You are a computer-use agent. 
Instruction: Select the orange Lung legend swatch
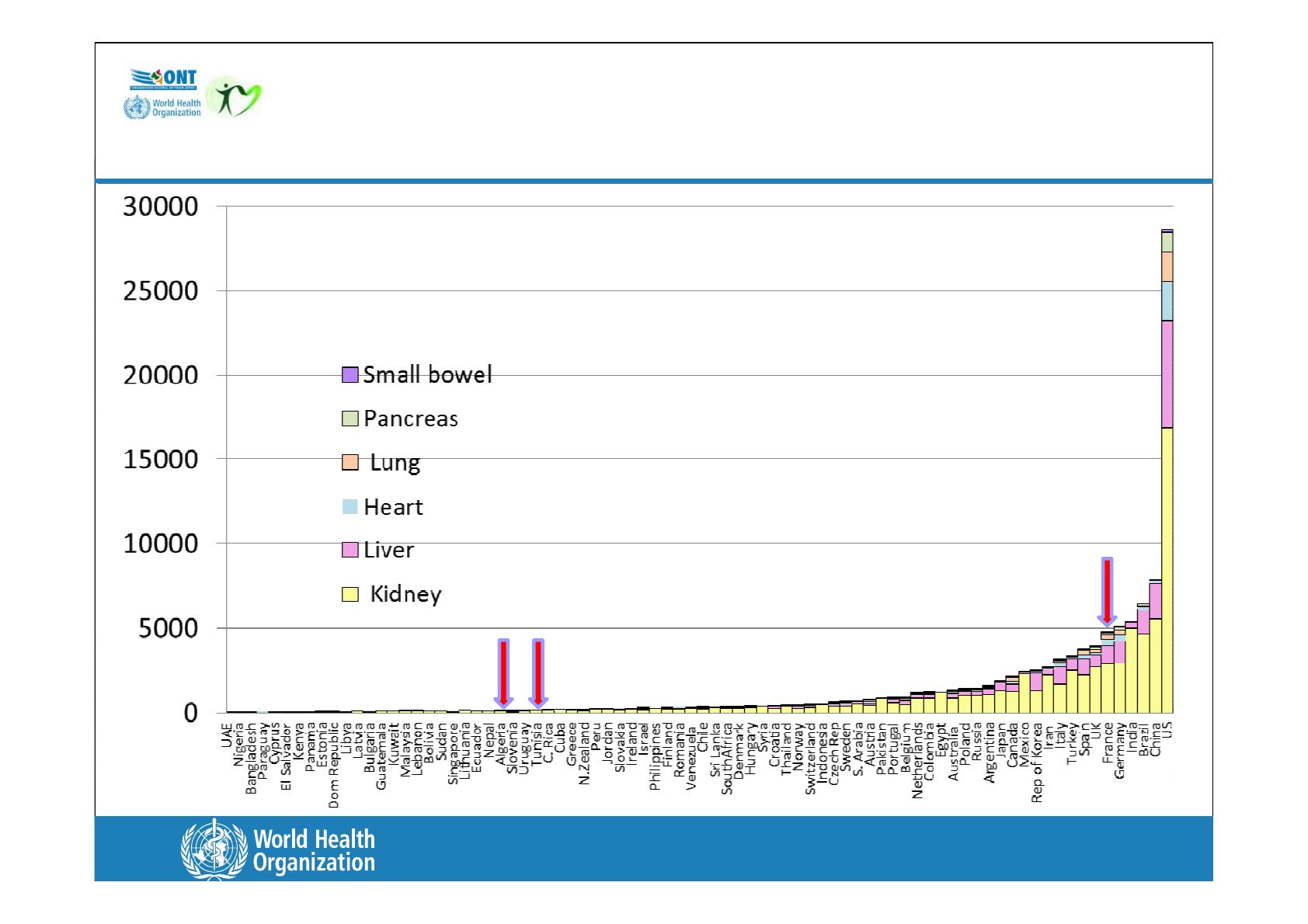350,463
